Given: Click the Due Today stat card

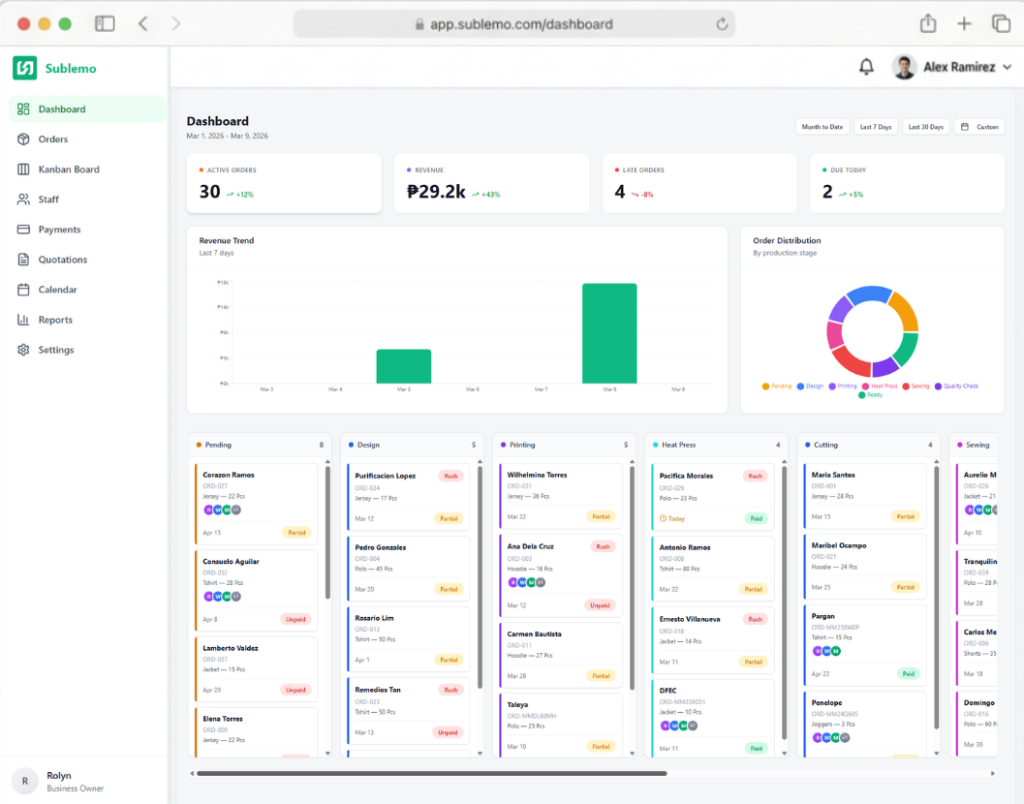Looking at the screenshot, I should point(907,184).
